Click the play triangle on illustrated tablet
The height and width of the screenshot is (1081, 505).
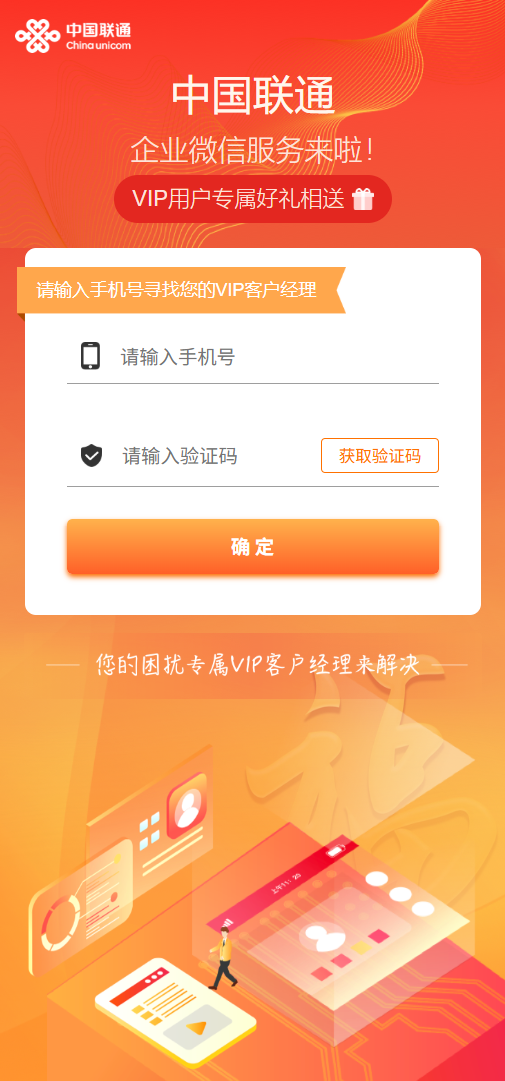(x=196, y=1027)
